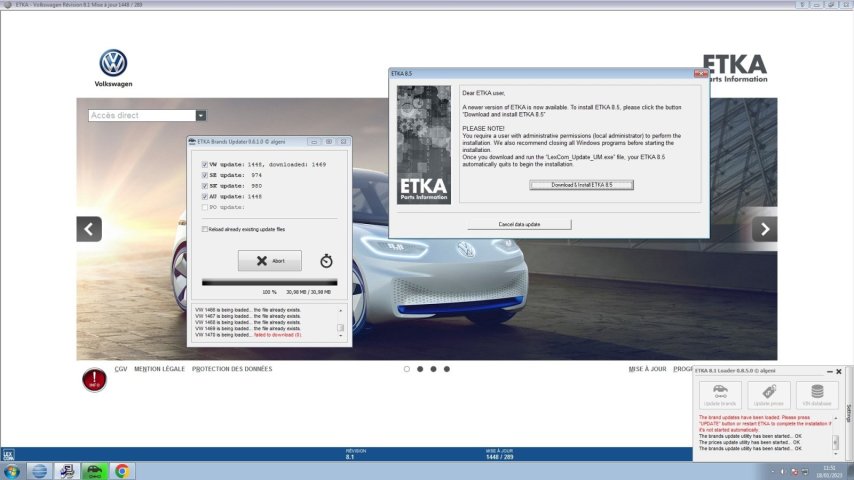
Task: Open the Settings side tab in Loader
Action: pyautogui.click(x=849, y=412)
